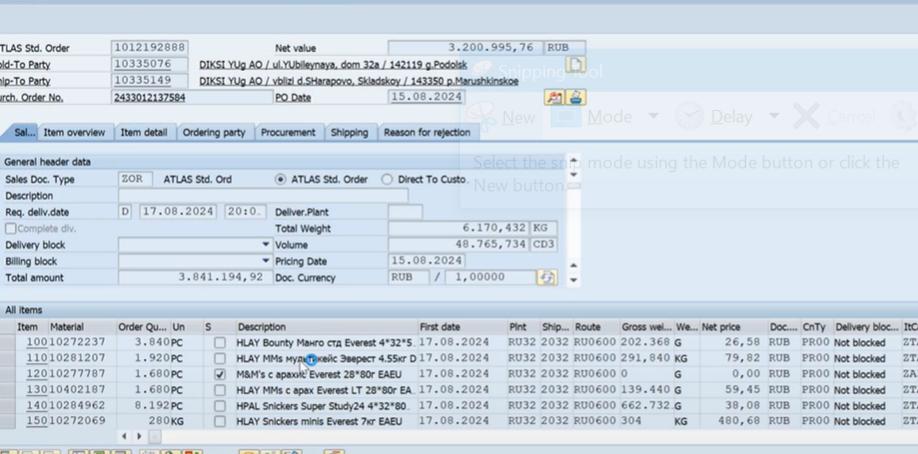Click the Delay clock icon in Snipping Tool overlay
The width and height of the screenshot is (918, 454).
pyautogui.click(x=689, y=117)
